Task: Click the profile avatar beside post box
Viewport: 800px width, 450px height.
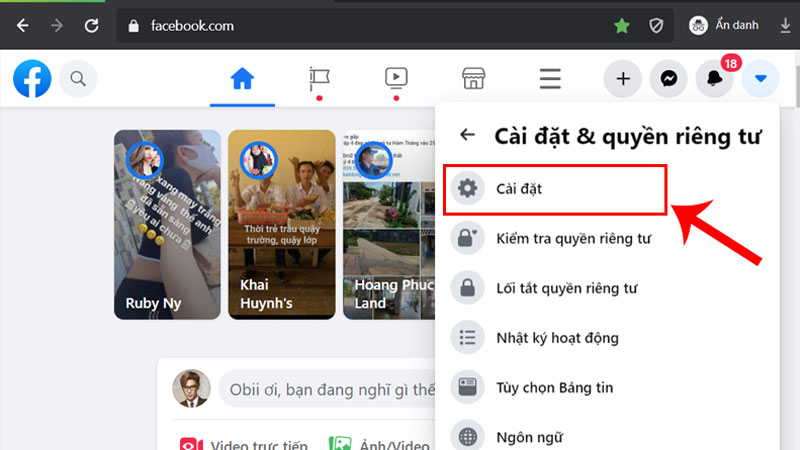Action: (x=191, y=389)
